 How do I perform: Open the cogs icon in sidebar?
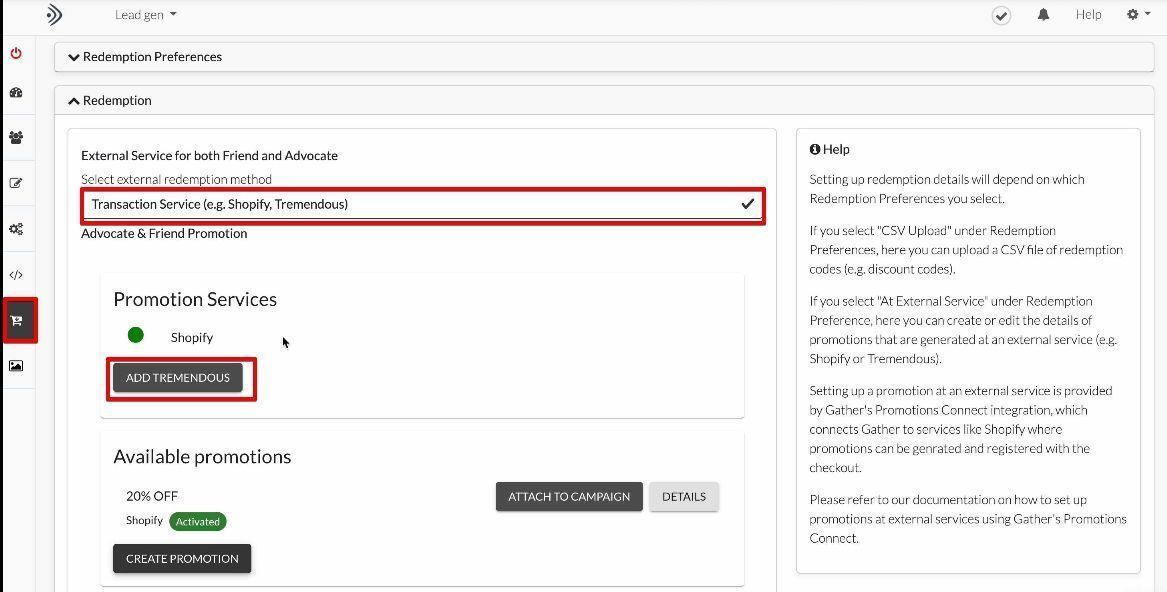click(16, 229)
